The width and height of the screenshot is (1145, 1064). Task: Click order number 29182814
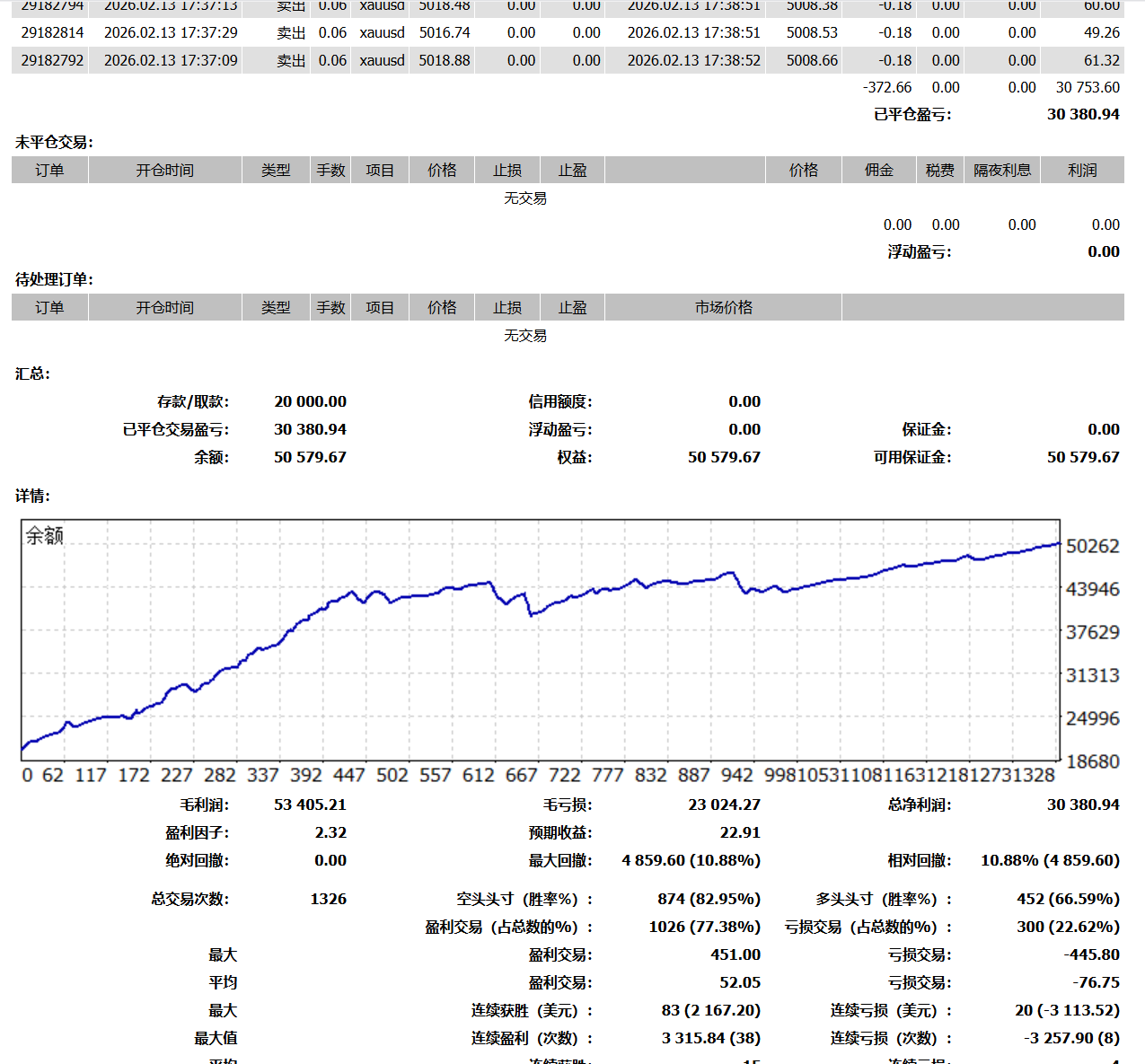tap(52, 32)
